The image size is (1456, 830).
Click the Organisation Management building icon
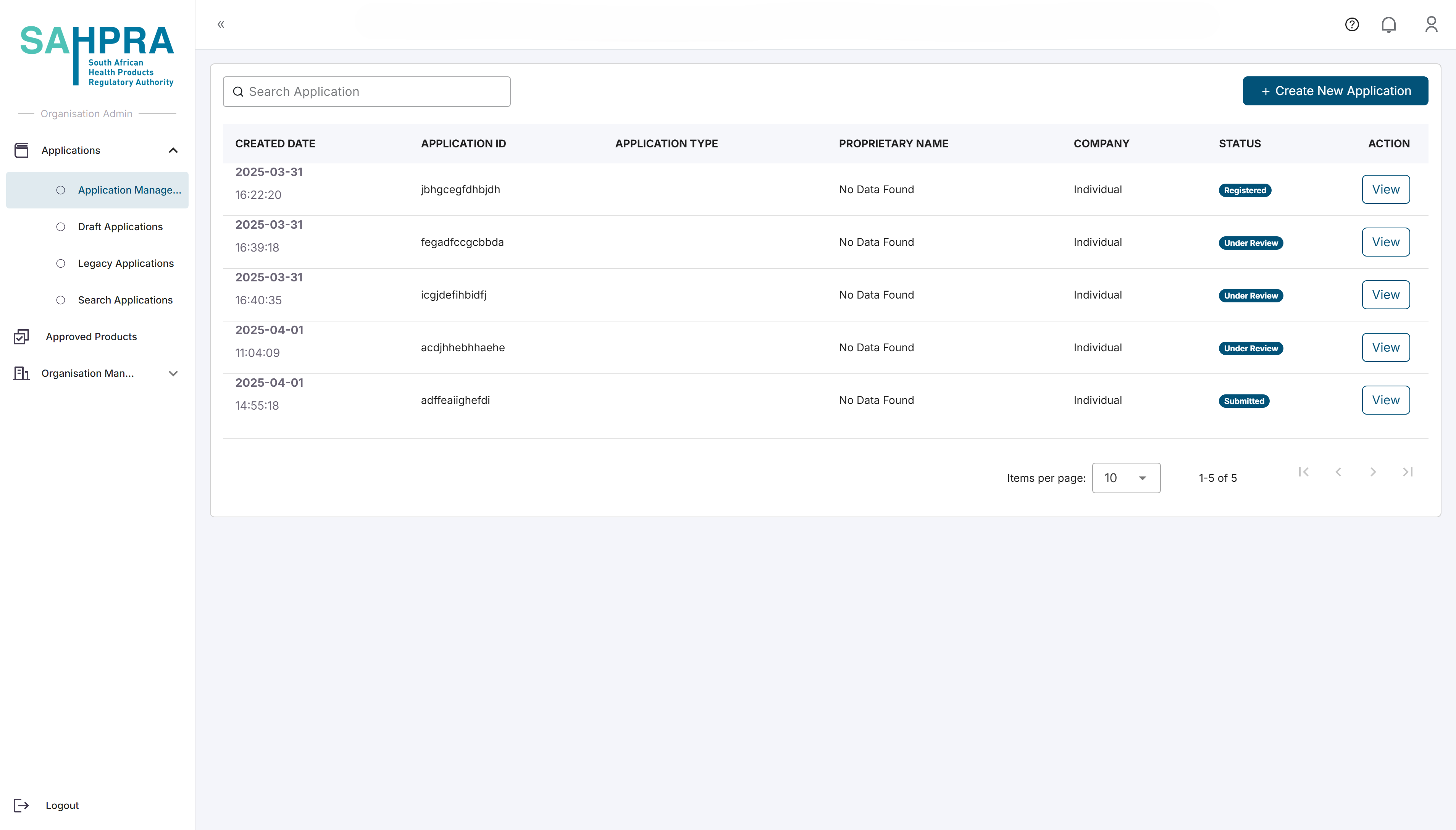click(x=21, y=373)
